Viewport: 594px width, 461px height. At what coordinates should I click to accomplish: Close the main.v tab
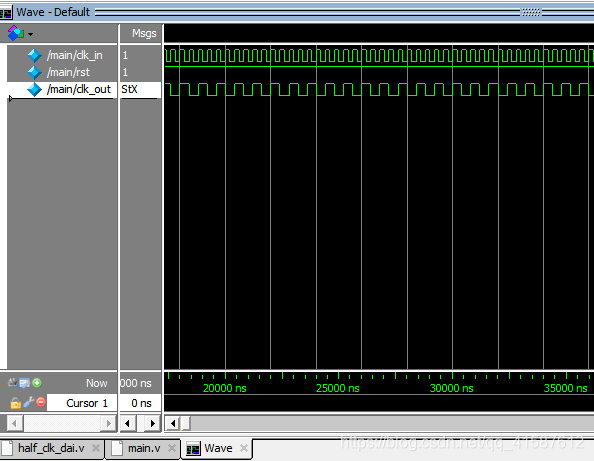click(x=172, y=448)
